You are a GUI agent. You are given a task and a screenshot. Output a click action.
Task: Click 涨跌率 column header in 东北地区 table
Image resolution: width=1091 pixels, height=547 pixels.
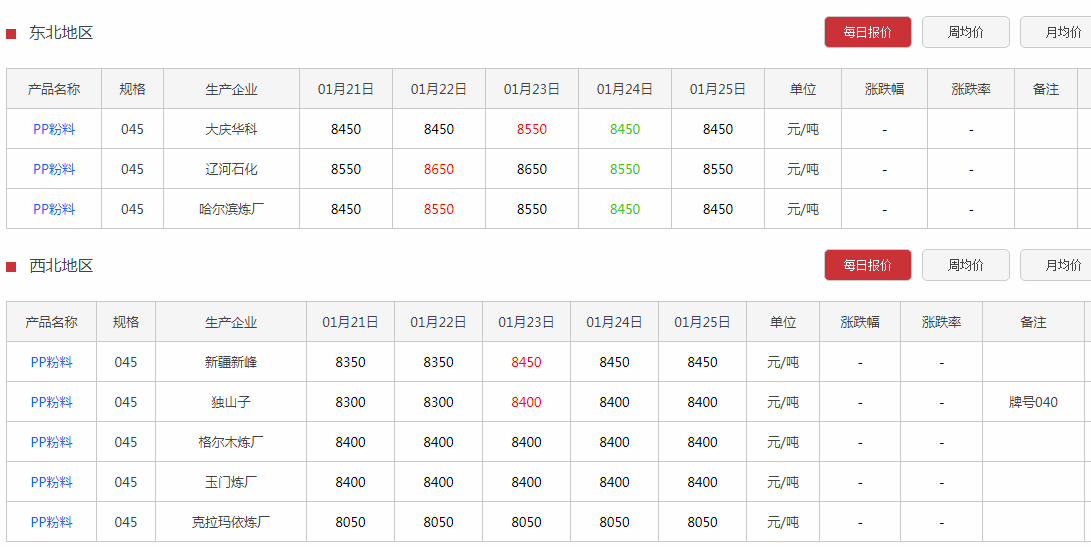pos(971,89)
